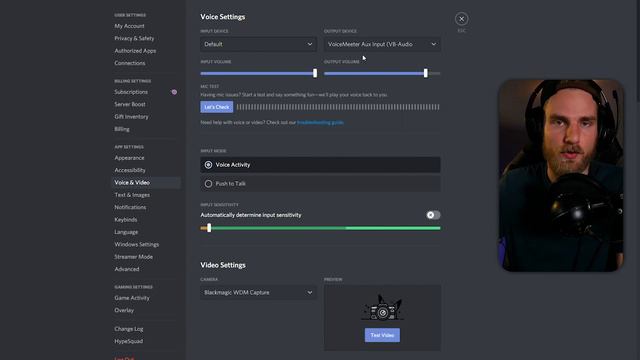Screen dimensions: 640x360
Task: Click the Voice Settings heading
Action: (x=222, y=17)
